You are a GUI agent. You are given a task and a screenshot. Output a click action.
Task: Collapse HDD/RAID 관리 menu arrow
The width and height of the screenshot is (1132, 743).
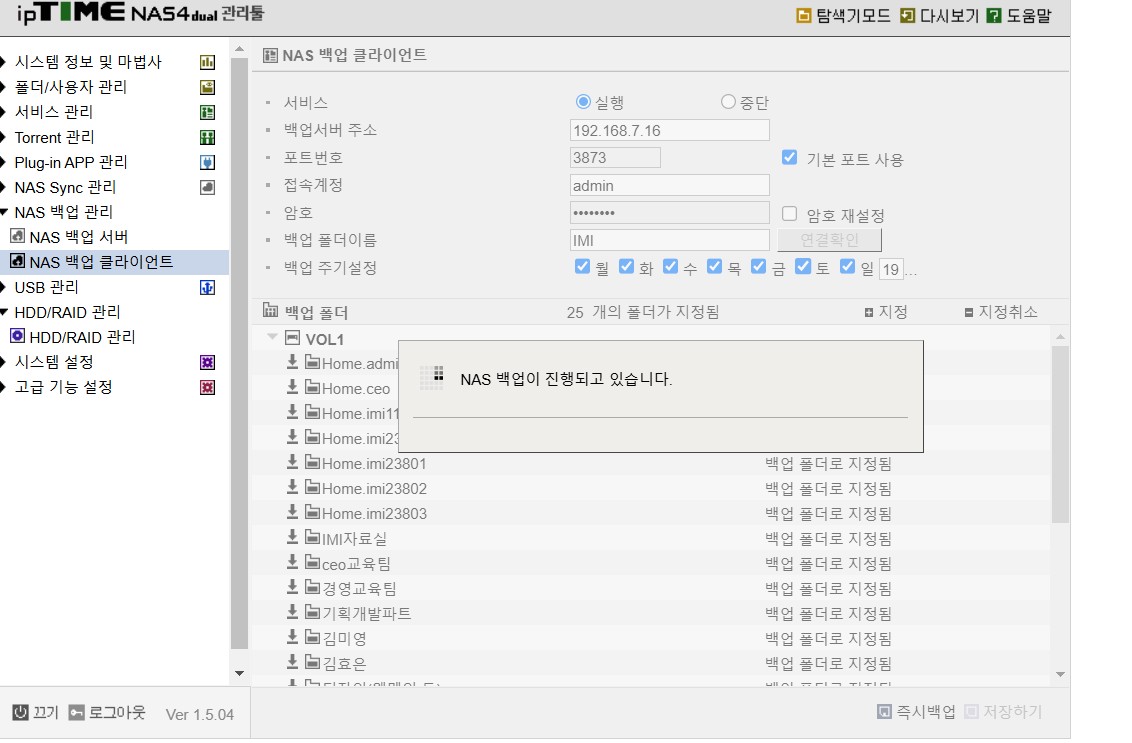click(x=4, y=313)
